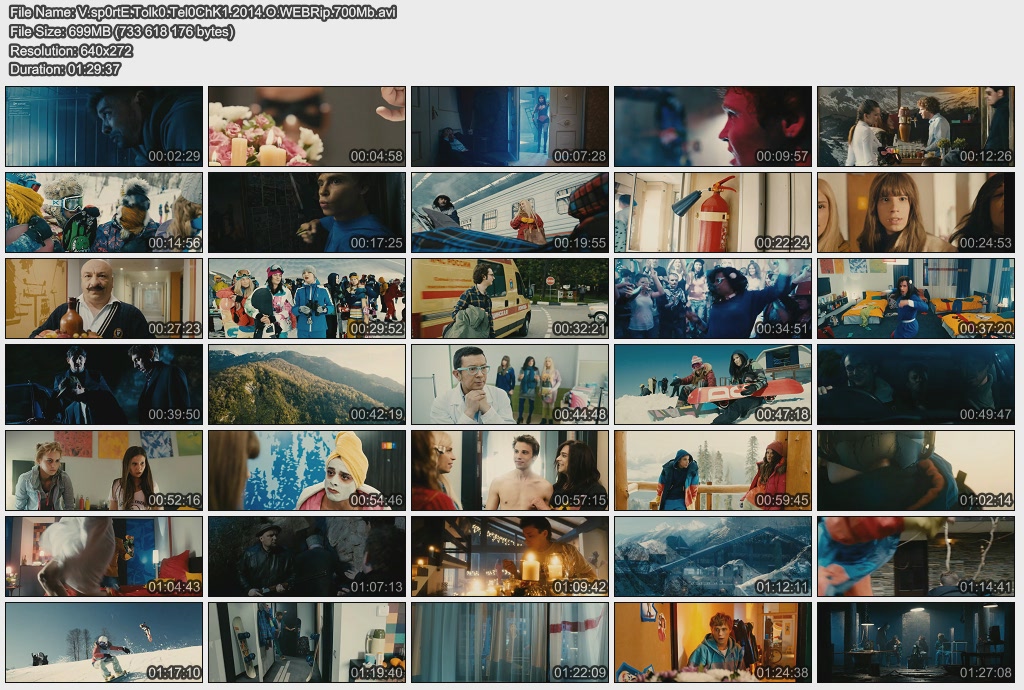Open the fire extinguisher thumbnail at 00:22:24
The width and height of the screenshot is (1024, 690).
point(712,212)
